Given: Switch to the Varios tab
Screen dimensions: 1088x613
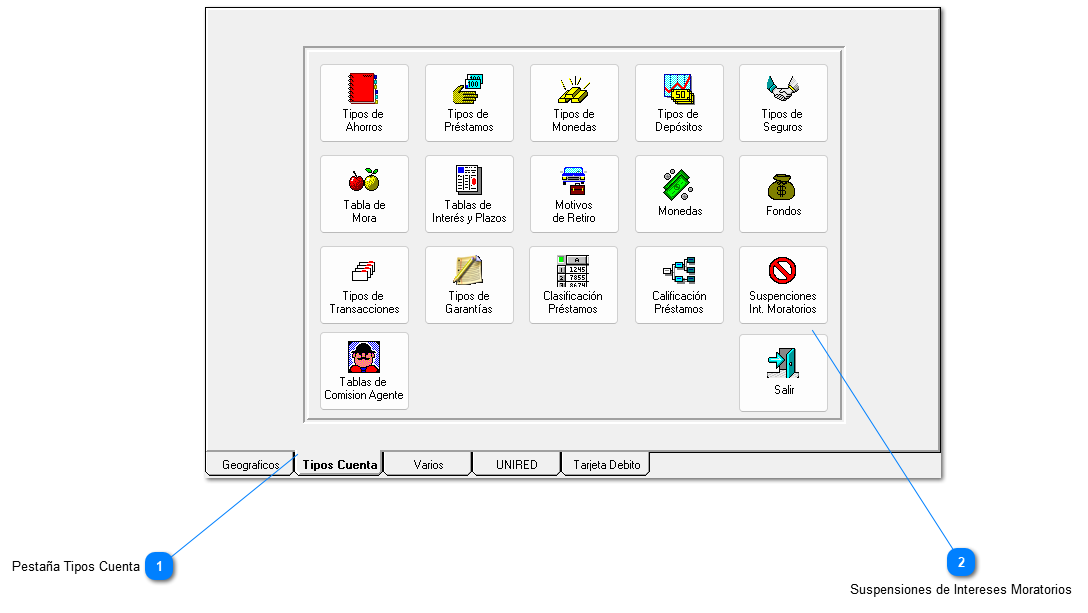Looking at the screenshot, I should point(428,465).
